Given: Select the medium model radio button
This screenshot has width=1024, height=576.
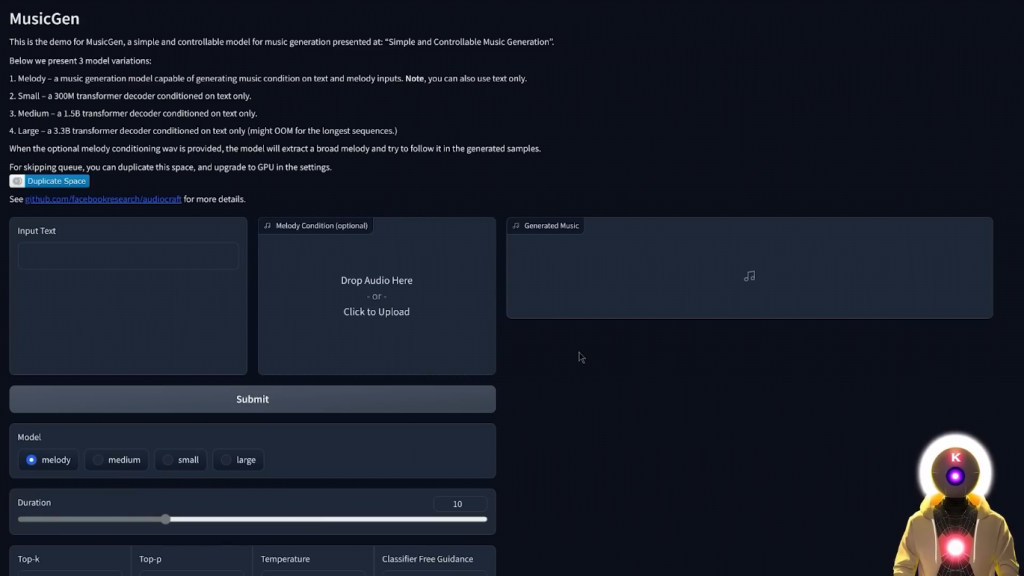Looking at the screenshot, I should [98, 460].
